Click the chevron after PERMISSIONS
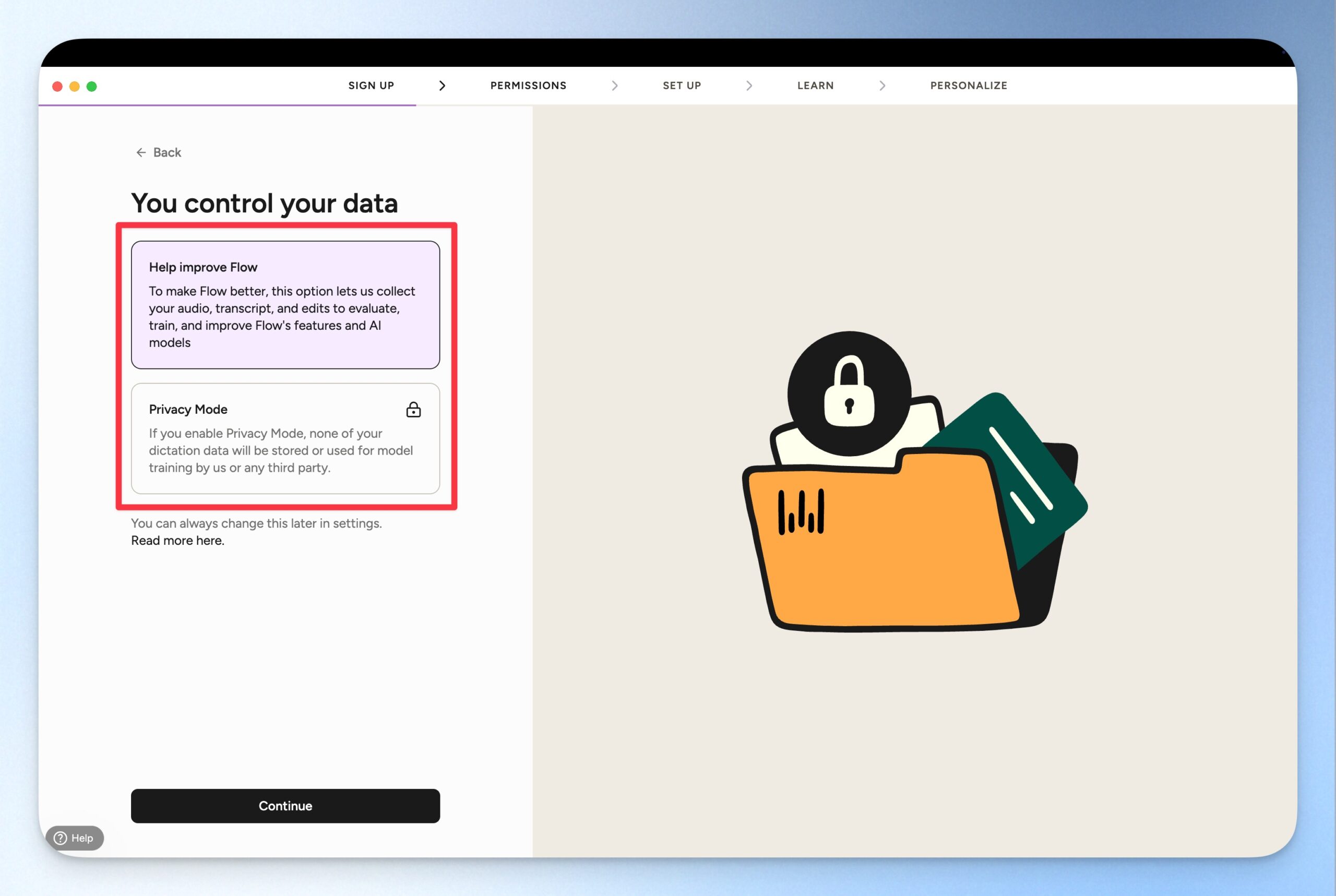1336x896 pixels. click(614, 86)
